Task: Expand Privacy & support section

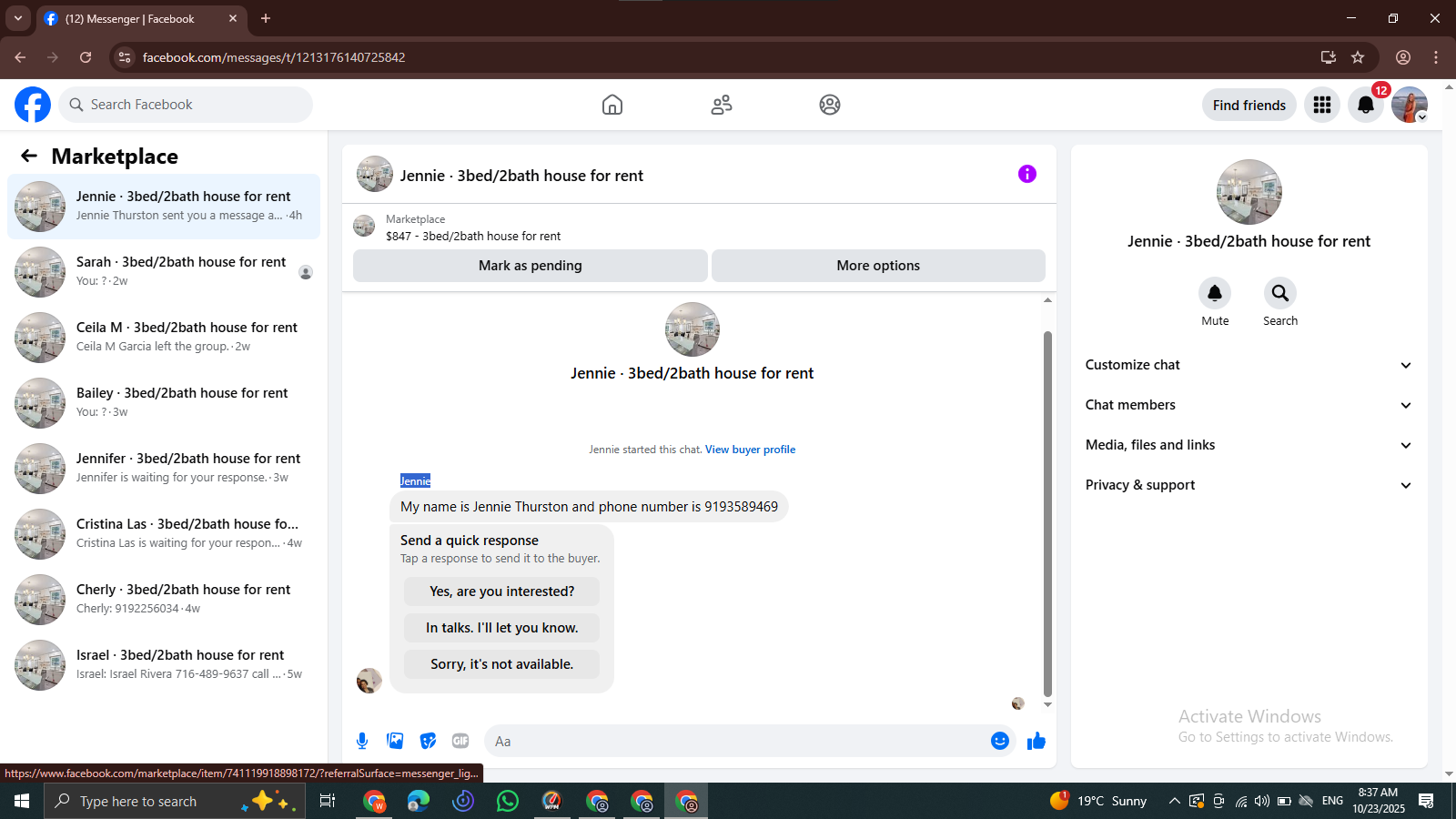Action: click(x=1249, y=485)
